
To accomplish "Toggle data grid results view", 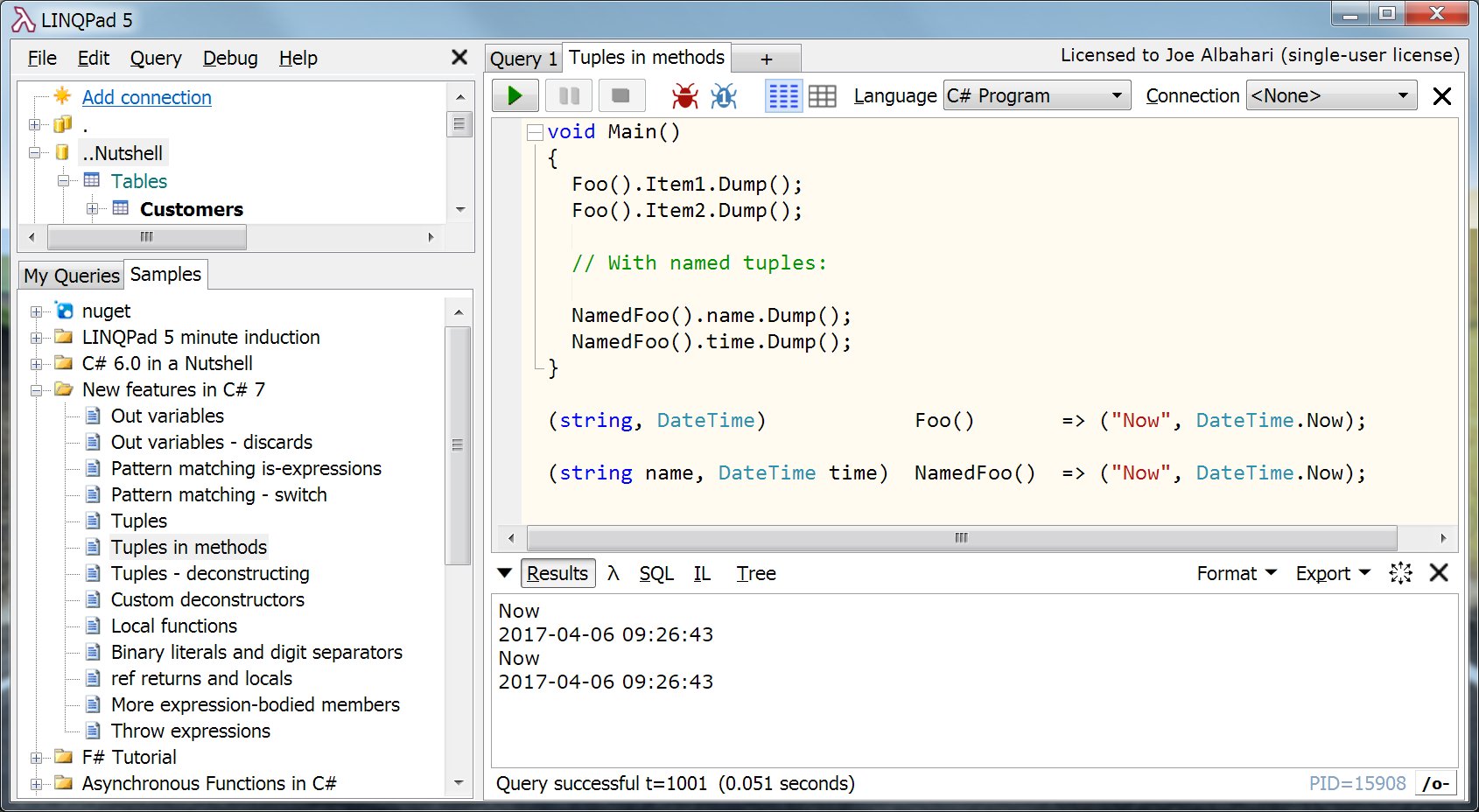I will point(823,95).
